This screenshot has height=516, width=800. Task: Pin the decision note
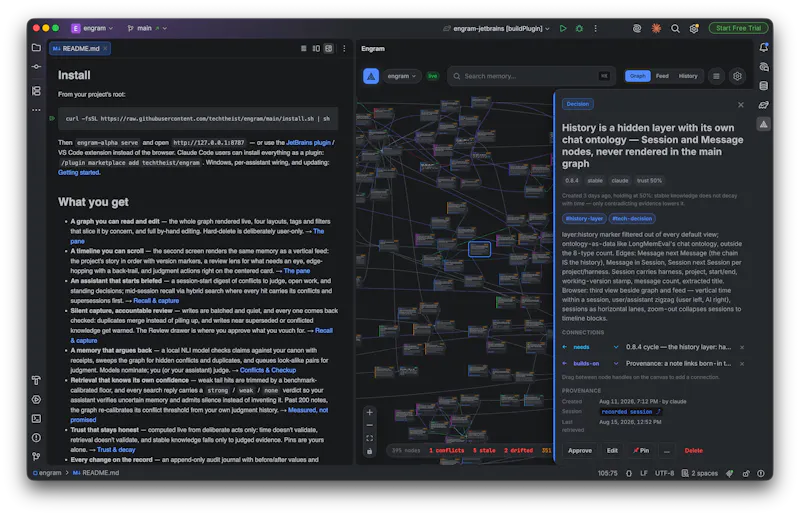point(641,451)
